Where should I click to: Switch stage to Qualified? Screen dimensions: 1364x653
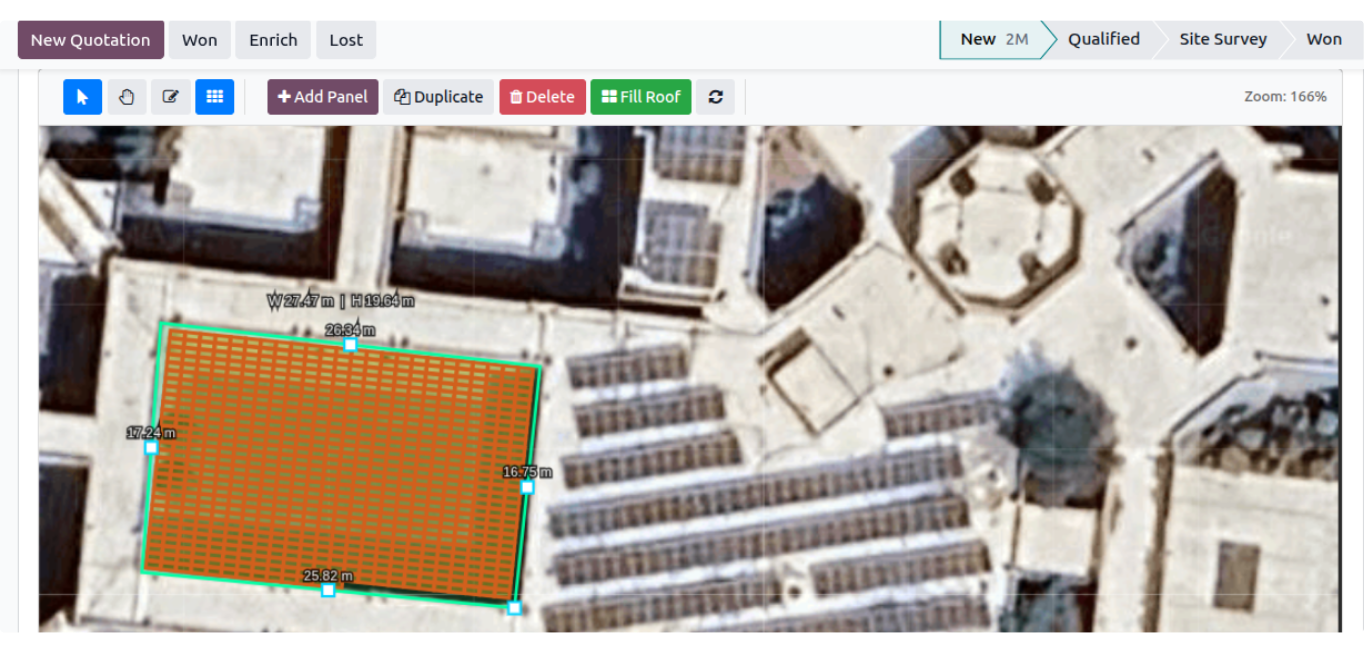[1104, 39]
